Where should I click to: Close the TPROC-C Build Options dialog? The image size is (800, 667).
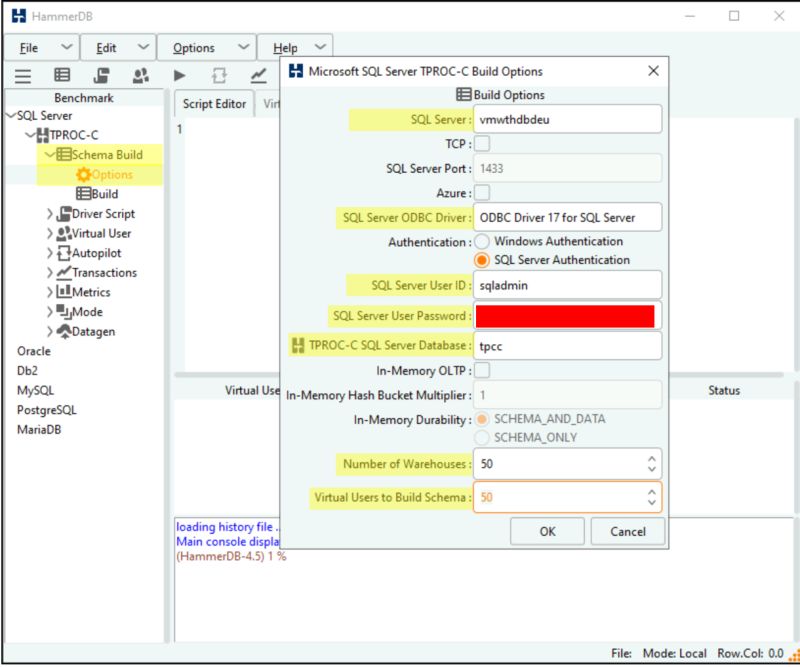[x=653, y=71]
